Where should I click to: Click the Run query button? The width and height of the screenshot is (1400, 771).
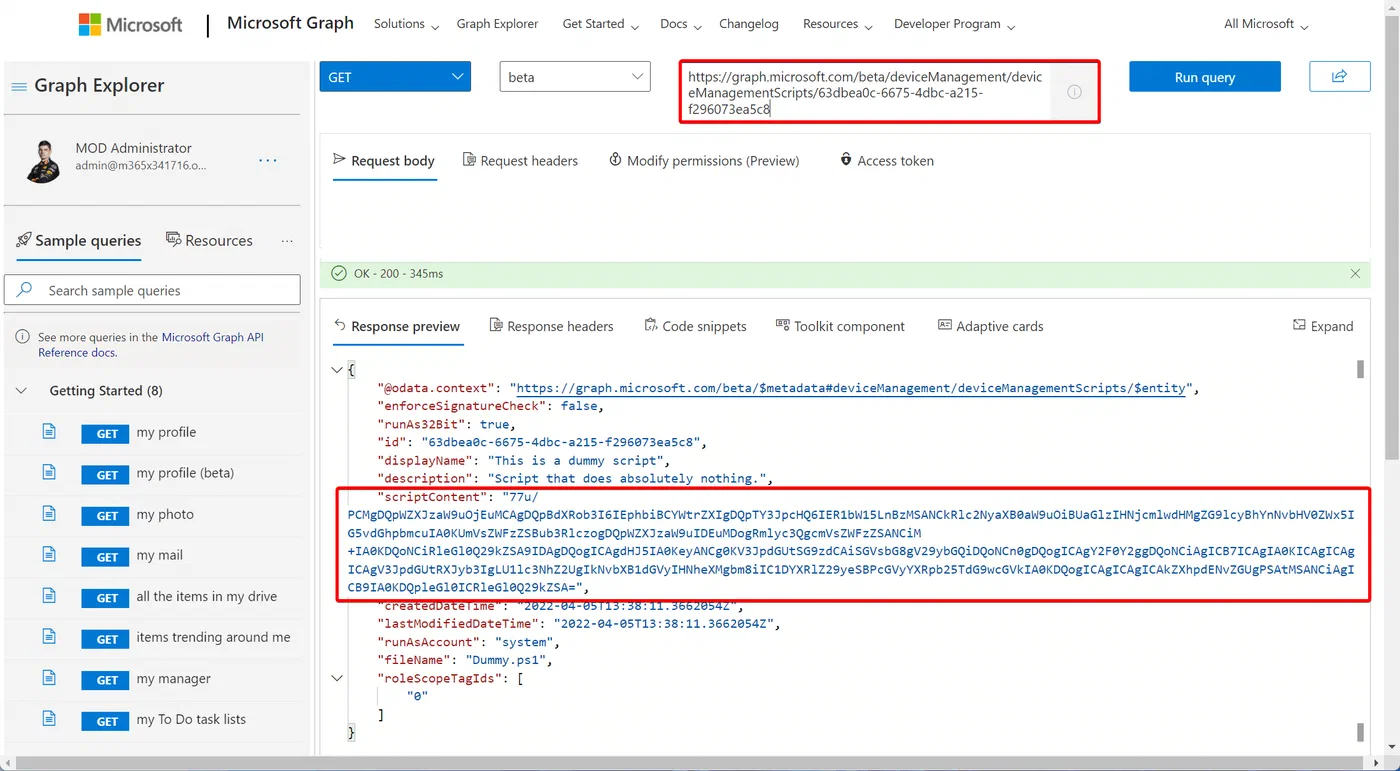pos(1205,77)
